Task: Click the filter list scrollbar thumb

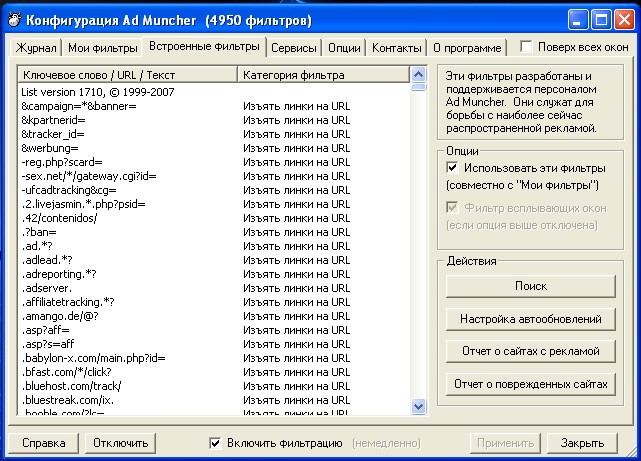Action: 418,87
